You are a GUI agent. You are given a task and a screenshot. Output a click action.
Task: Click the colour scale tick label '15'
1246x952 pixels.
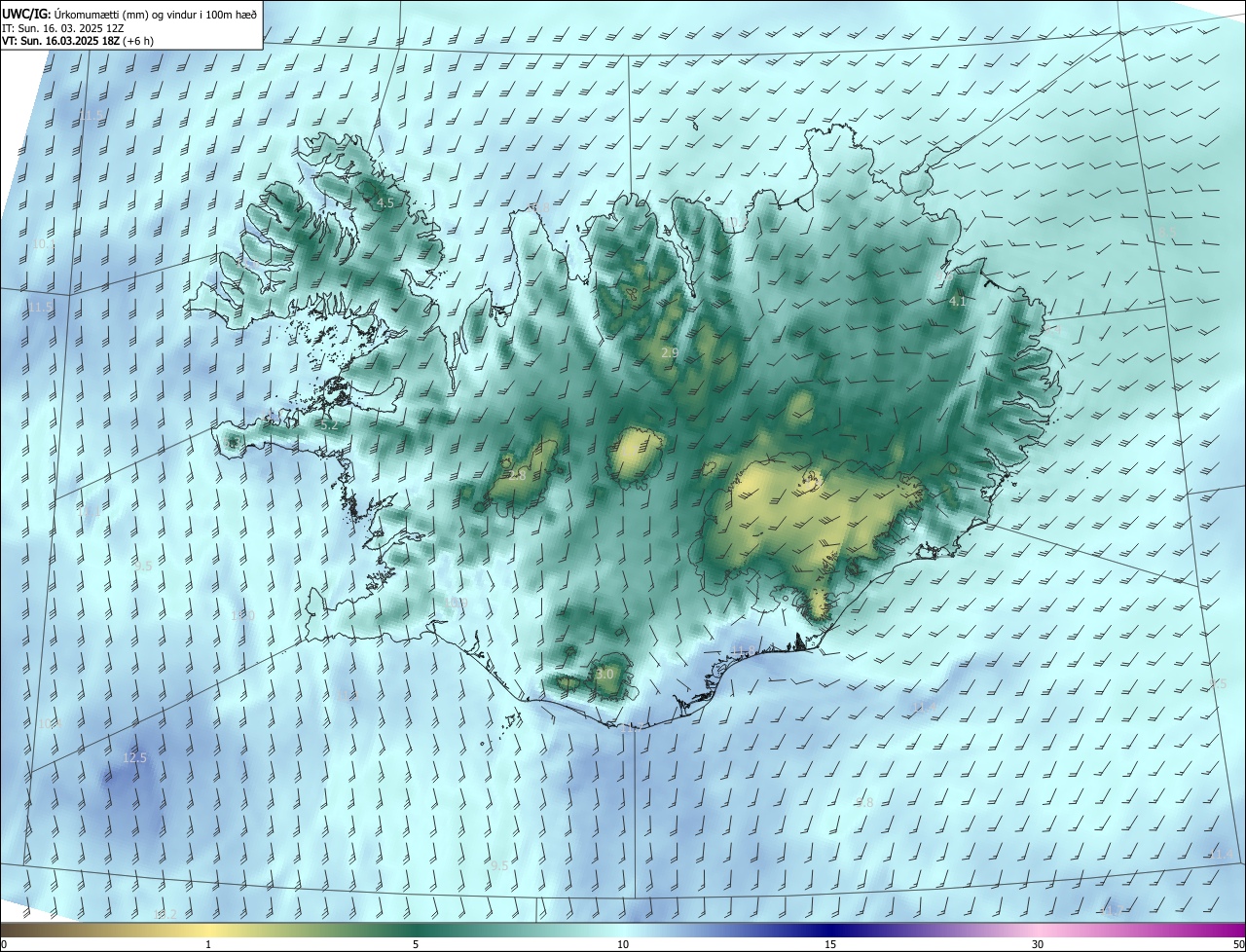[x=830, y=944]
